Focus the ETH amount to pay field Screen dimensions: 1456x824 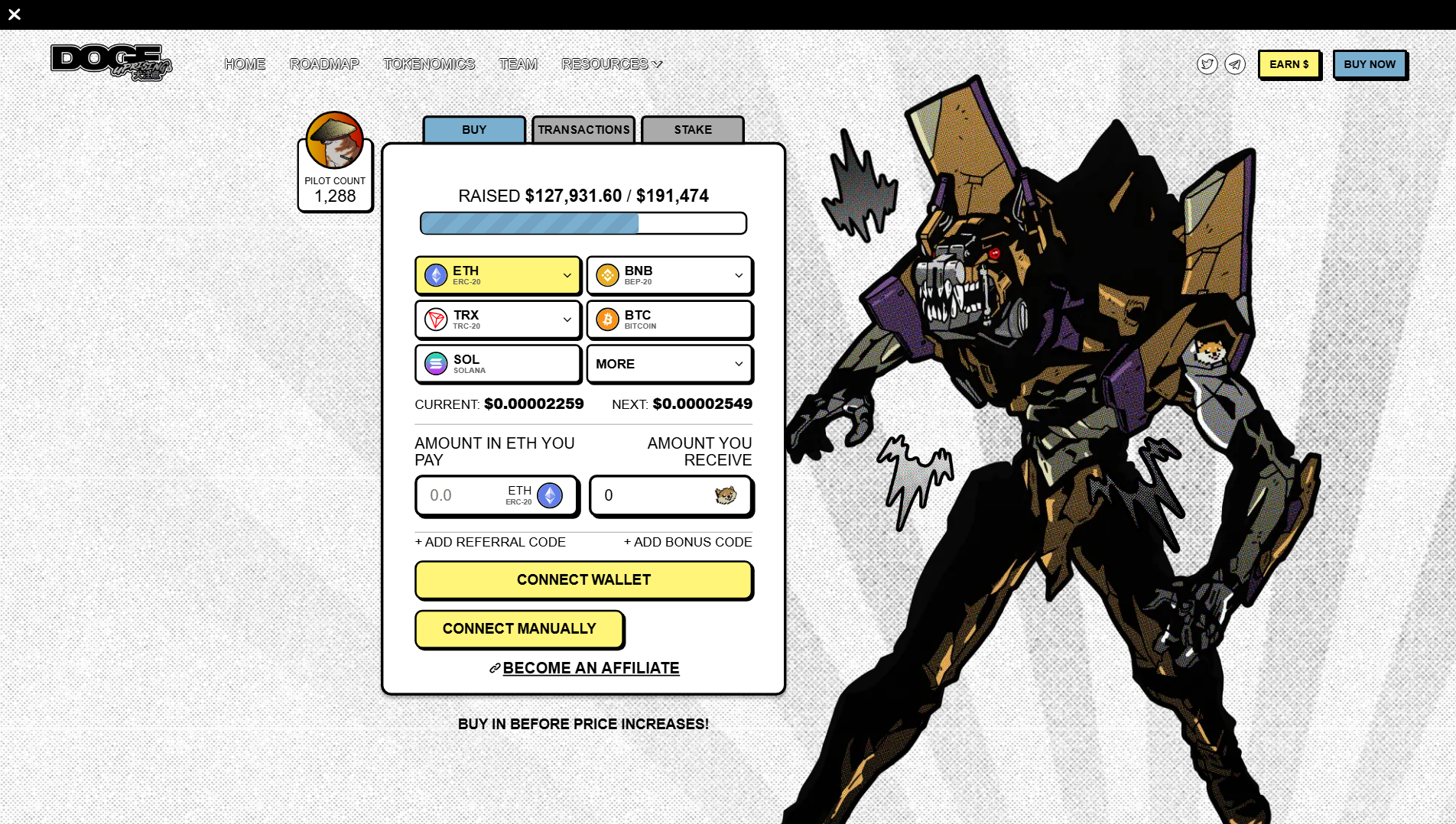pos(497,495)
